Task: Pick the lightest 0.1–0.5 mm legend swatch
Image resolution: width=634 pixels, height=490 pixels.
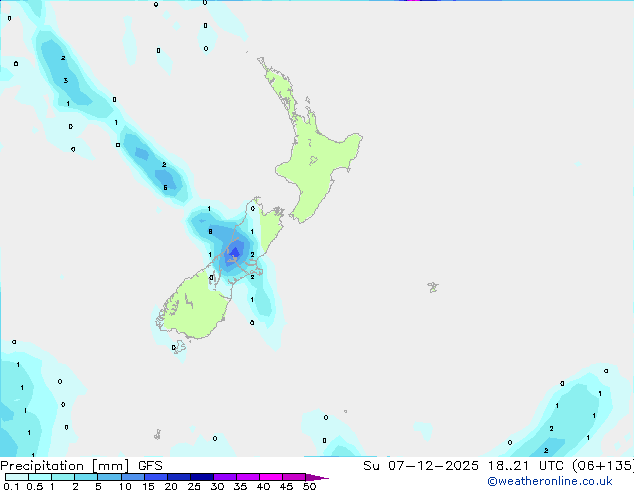Action: (17, 477)
